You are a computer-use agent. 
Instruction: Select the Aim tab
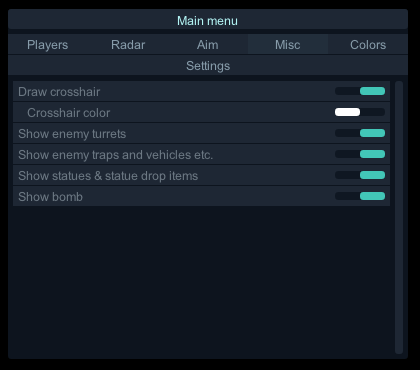pyautogui.click(x=208, y=45)
